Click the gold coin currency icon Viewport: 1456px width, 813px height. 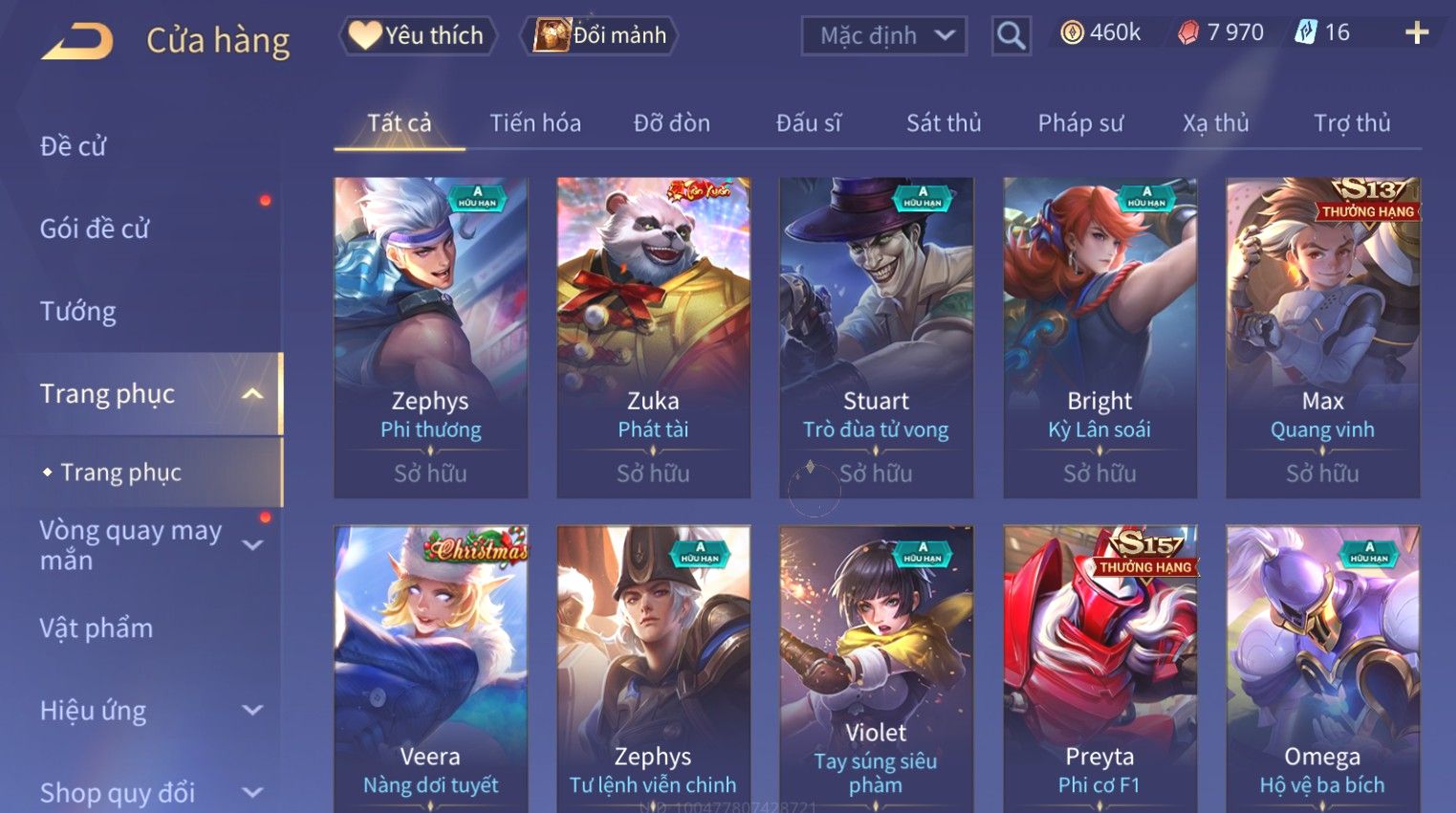[1072, 33]
